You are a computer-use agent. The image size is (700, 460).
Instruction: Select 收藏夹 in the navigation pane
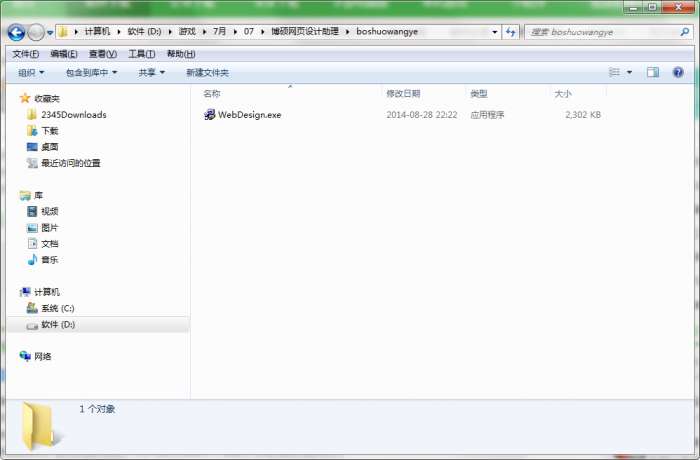(x=47, y=99)
